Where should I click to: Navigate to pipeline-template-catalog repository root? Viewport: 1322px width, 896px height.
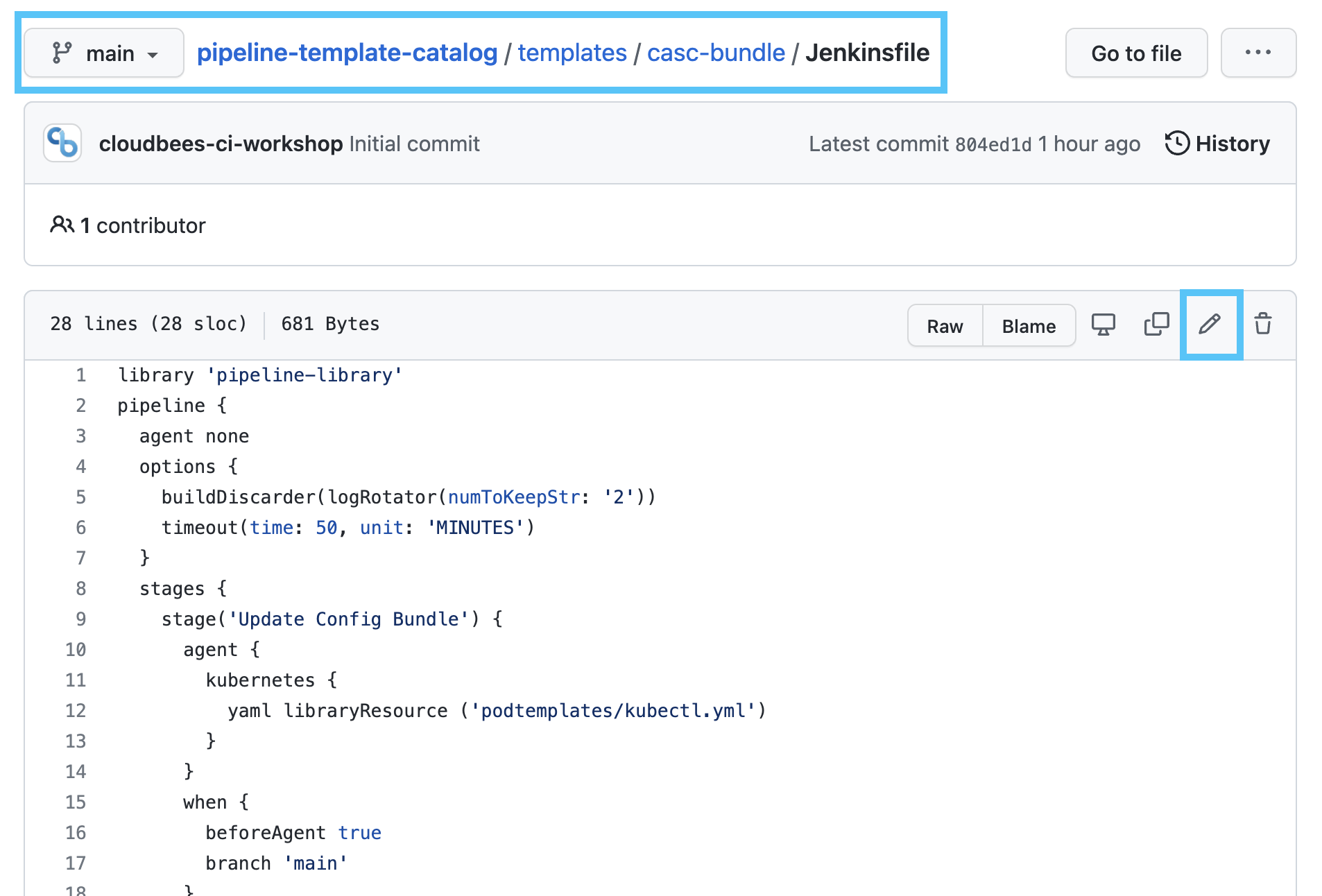pos(347,52)
